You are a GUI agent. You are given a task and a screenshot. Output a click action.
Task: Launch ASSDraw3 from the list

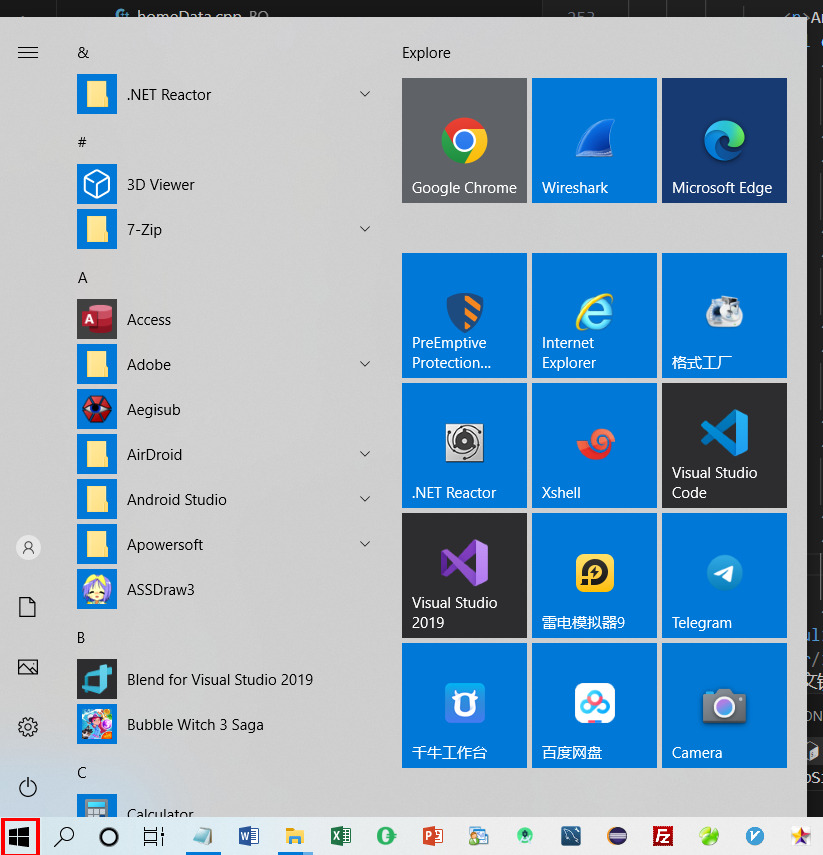(226, 589)
